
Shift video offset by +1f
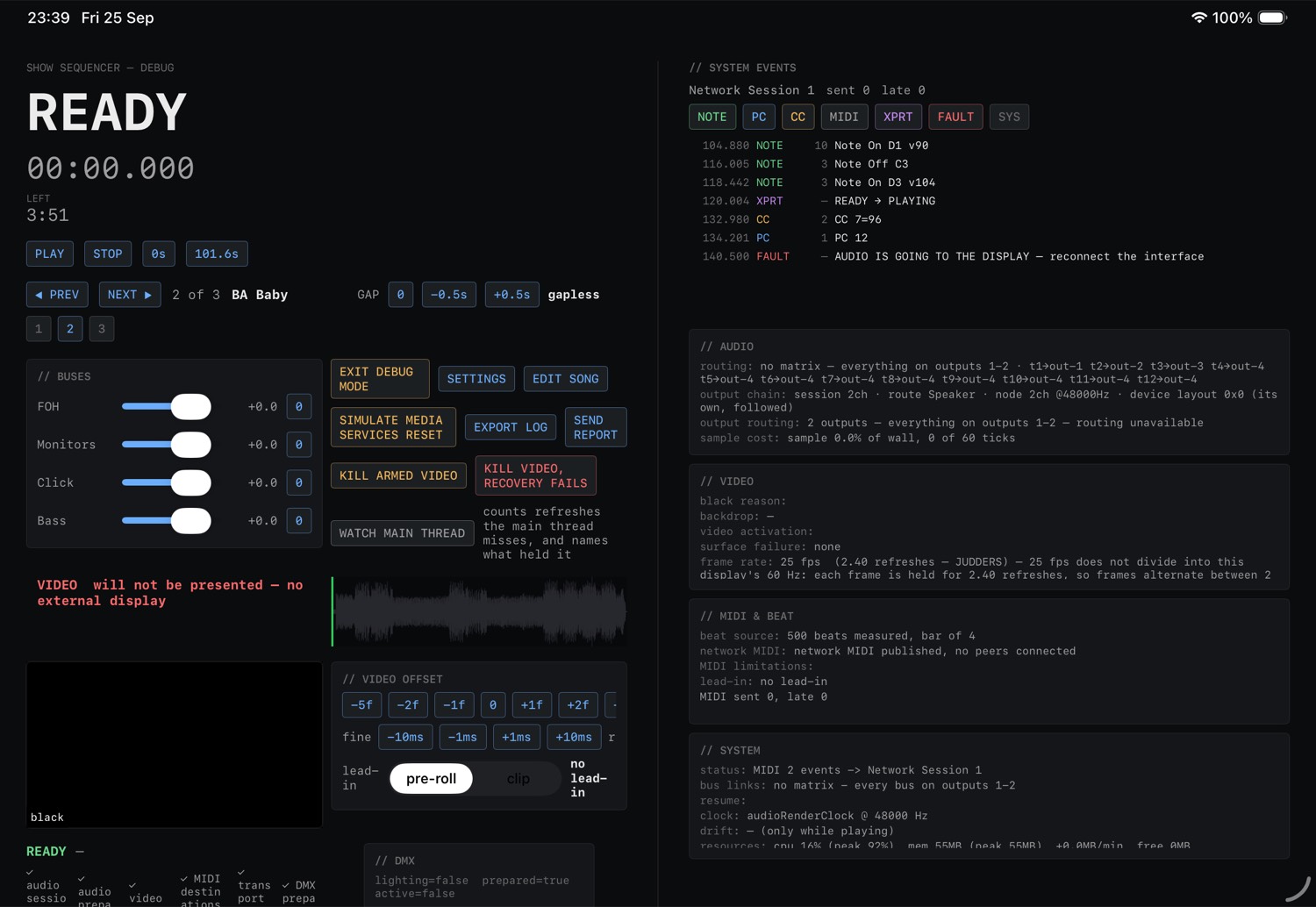point(532,704)
